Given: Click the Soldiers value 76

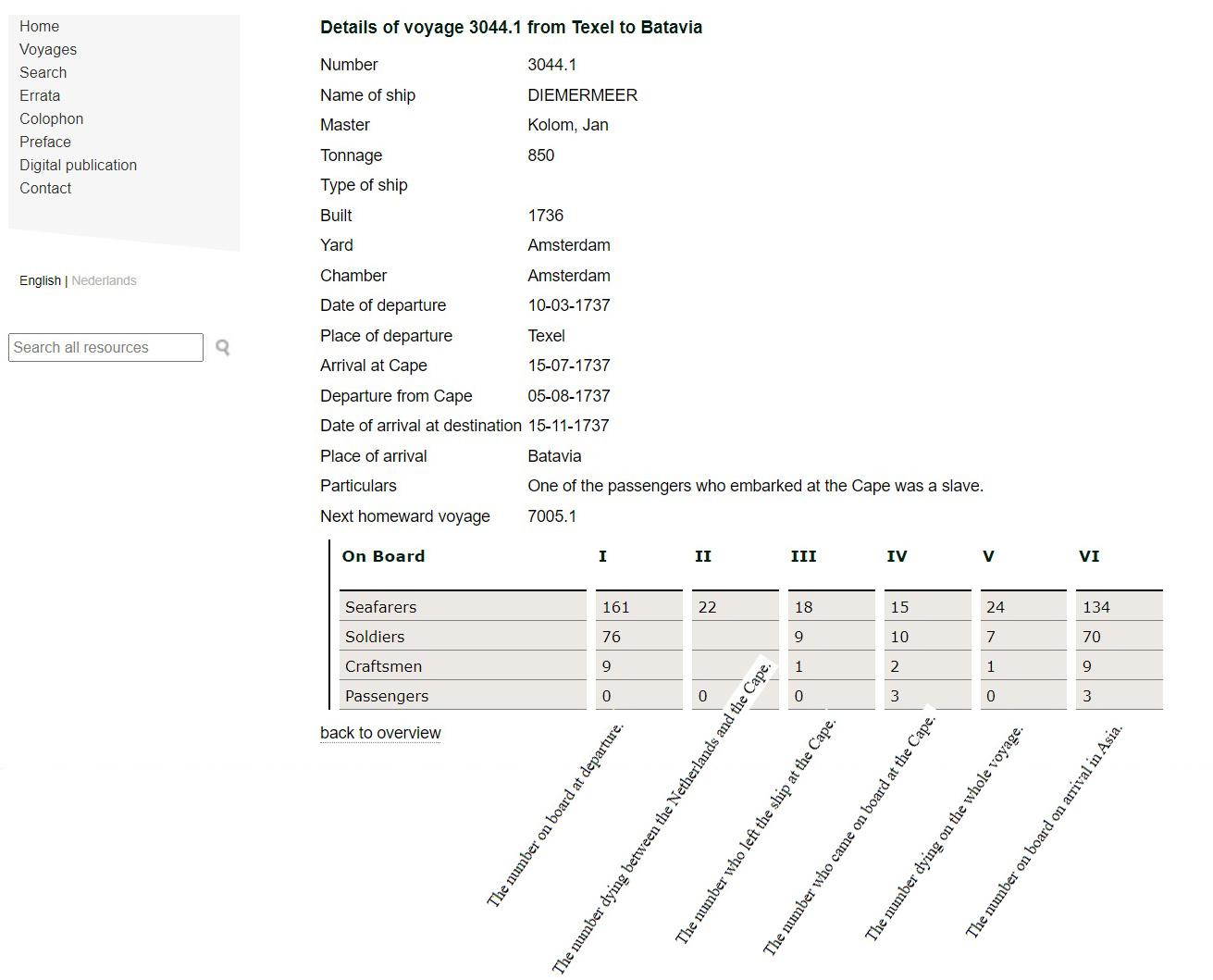Looking at the screenshot, I should (611, 637).
